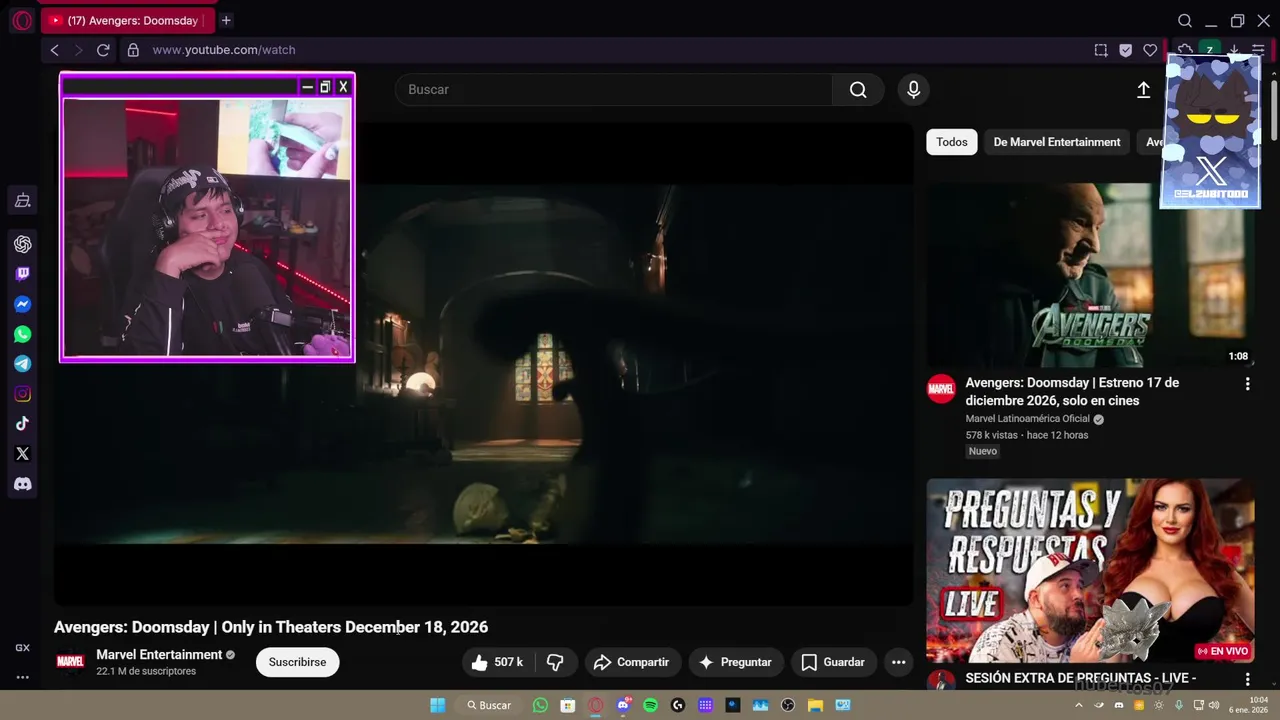Dislike the Avengers: Doomsday video
Image resolution: width=1280 pixels, height=720 pixels.
click(x=555, y=662)
